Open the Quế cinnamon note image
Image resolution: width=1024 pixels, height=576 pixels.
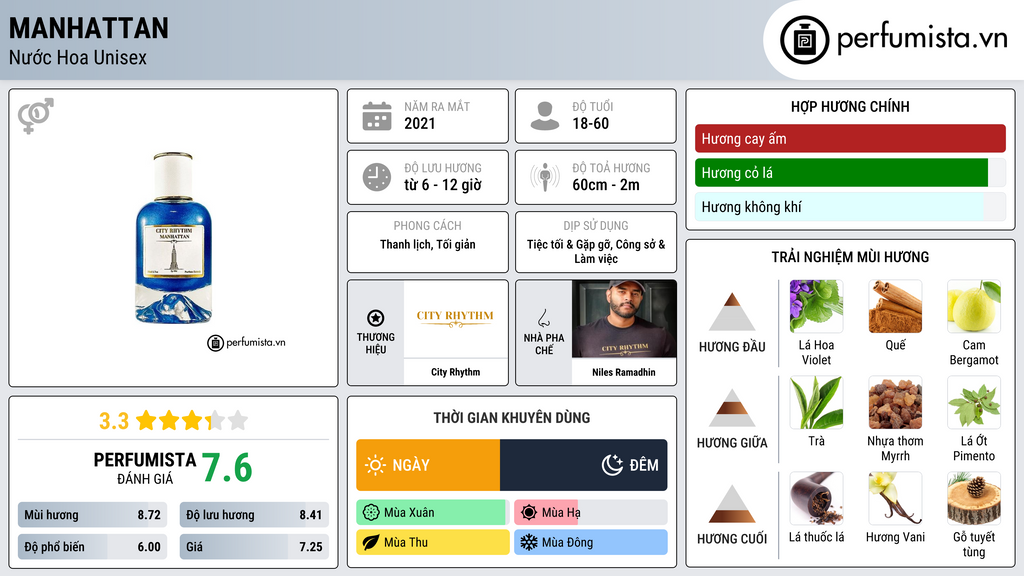[x=895, y=306]
